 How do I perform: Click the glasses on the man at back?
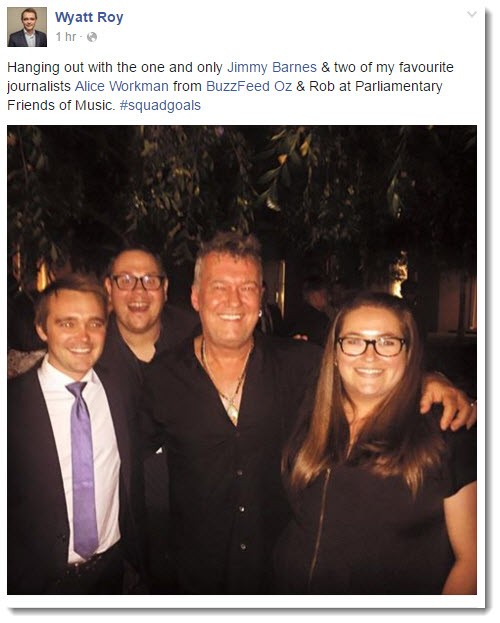pos(138,282)
